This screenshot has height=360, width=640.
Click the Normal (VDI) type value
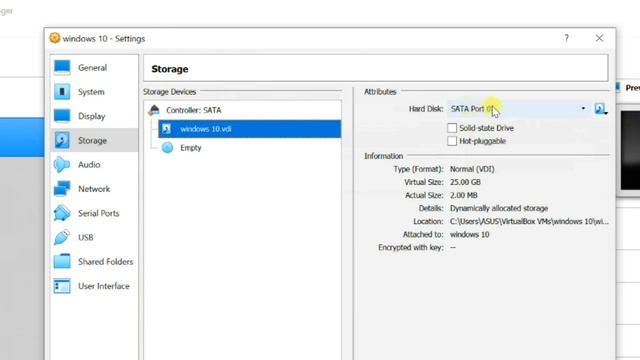pyautogui.click(x=472, y=169)
